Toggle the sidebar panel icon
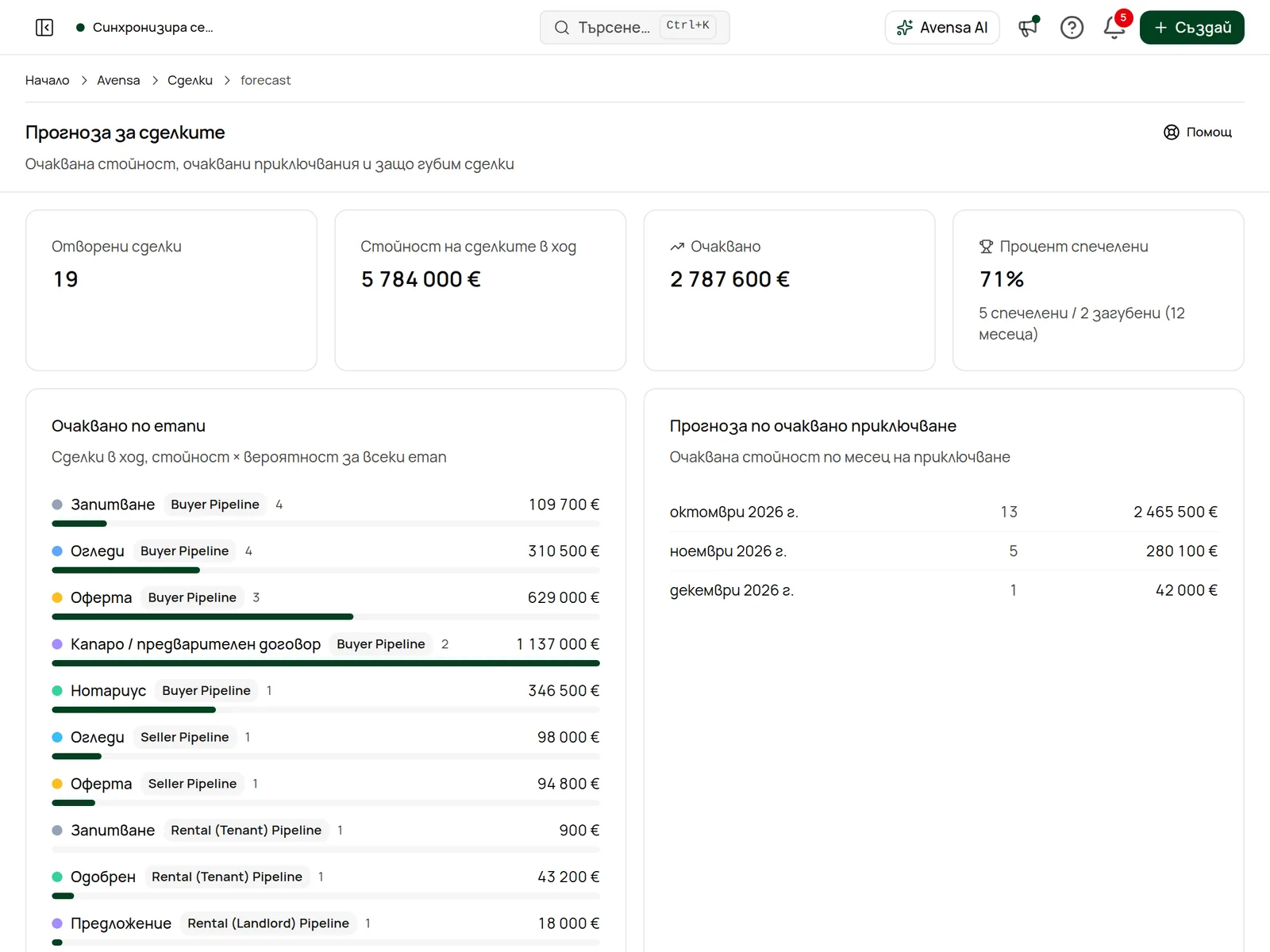 click(x=44, y=28)
